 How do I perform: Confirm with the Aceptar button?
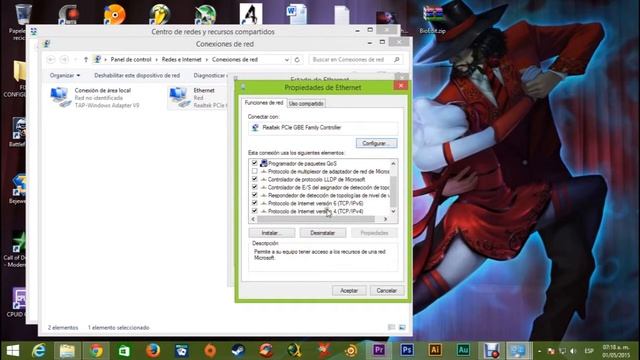point(349,291)
